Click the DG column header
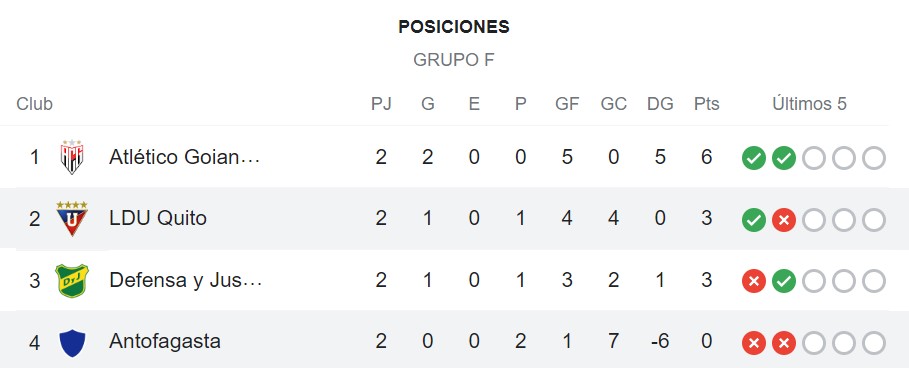The width and height of the screenshot is (909, 368). (x=660, y=104)
